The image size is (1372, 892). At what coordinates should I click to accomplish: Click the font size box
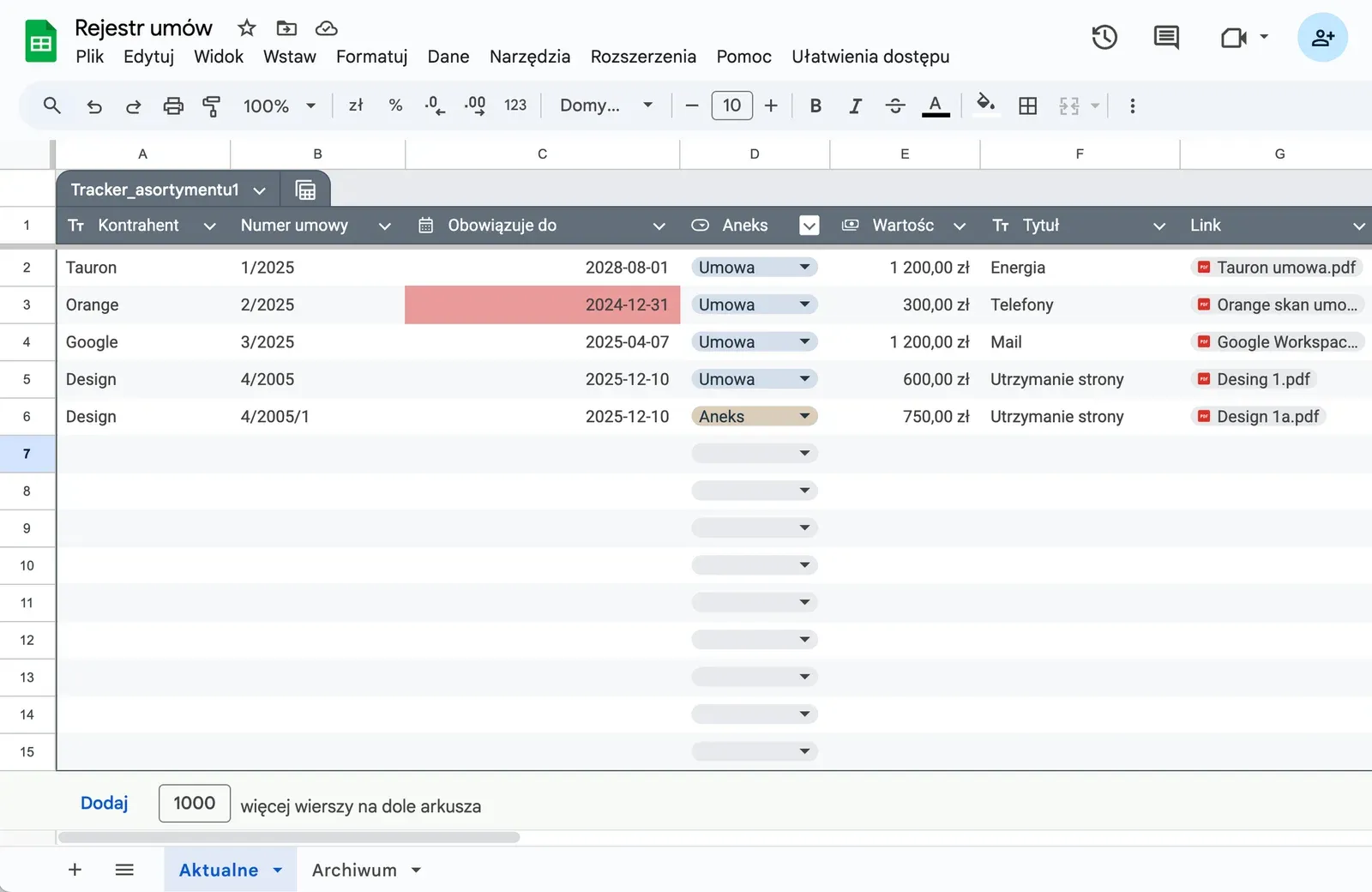click(731, 105)
